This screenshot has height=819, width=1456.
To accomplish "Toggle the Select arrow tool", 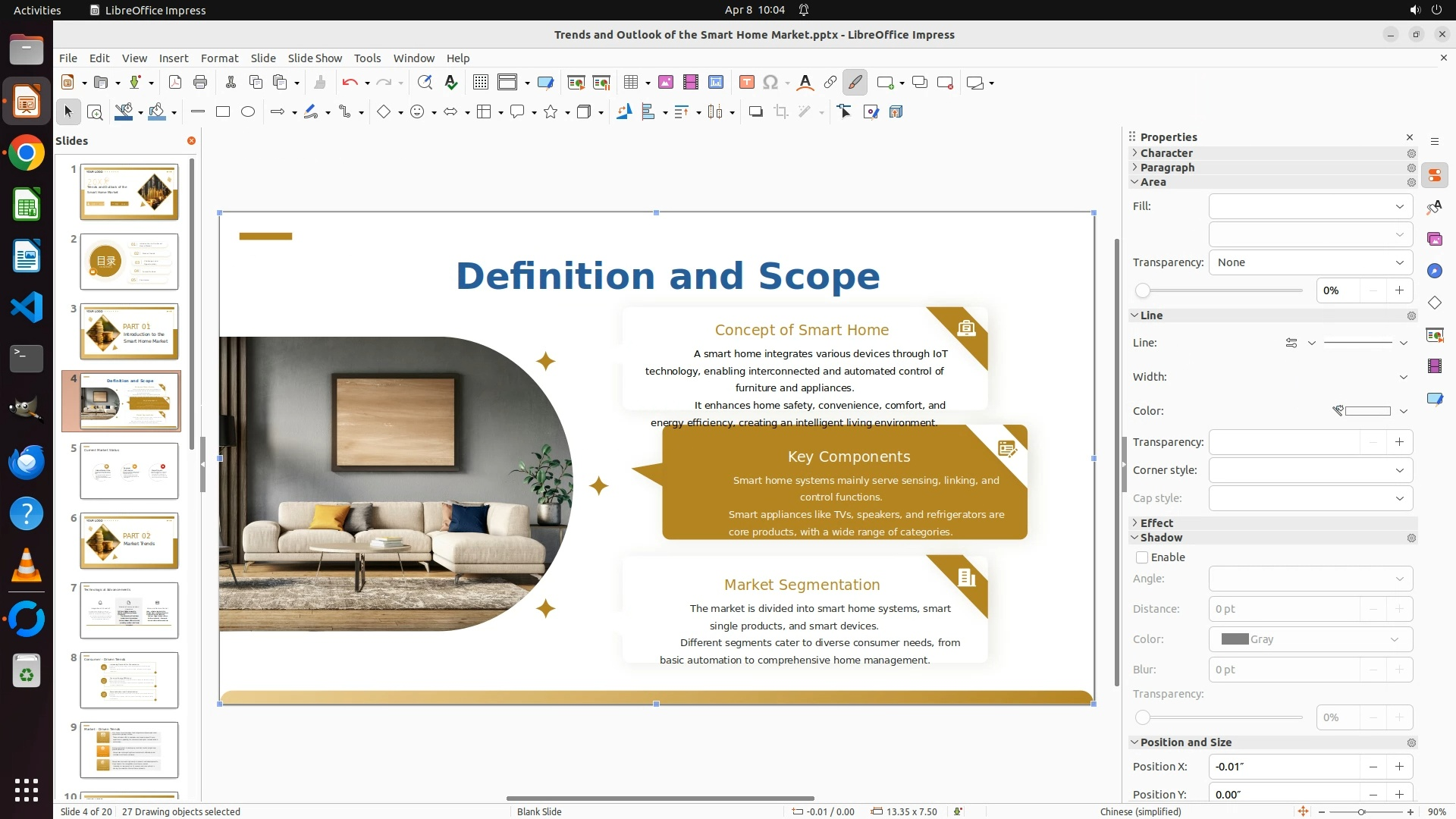I will click(x=68, y=112).
